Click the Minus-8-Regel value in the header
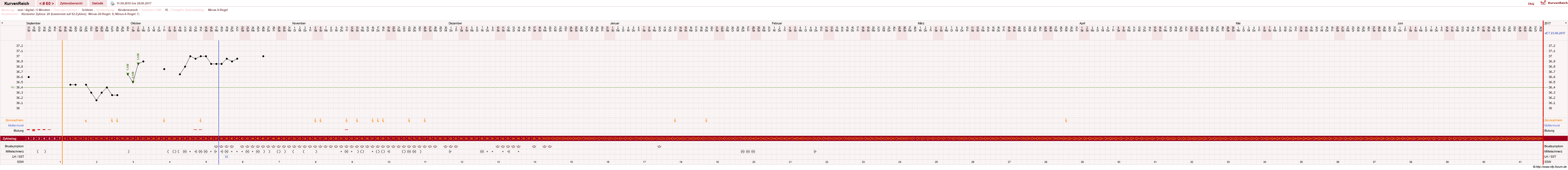The width and height of the screenshot is (1568, 170). click(218, 10)
